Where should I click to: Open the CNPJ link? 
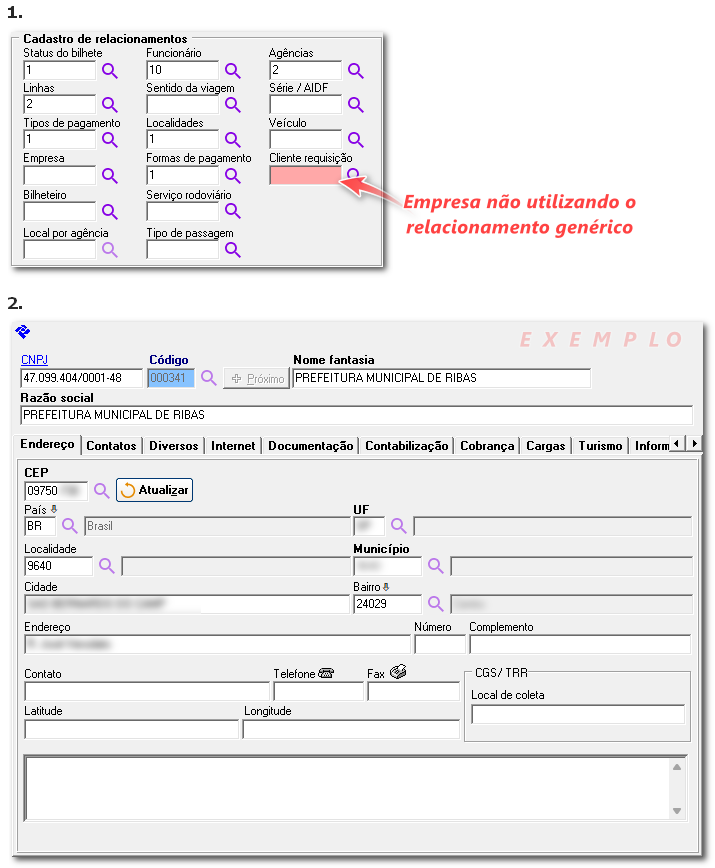click(34, 360)
